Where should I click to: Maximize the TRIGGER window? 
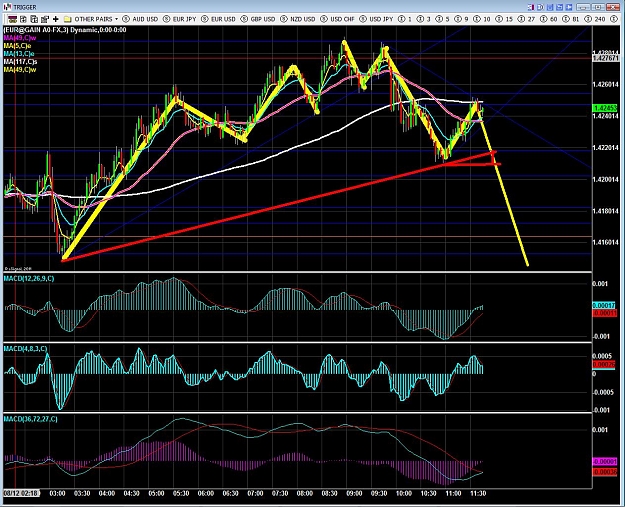(x=598, y=7)
